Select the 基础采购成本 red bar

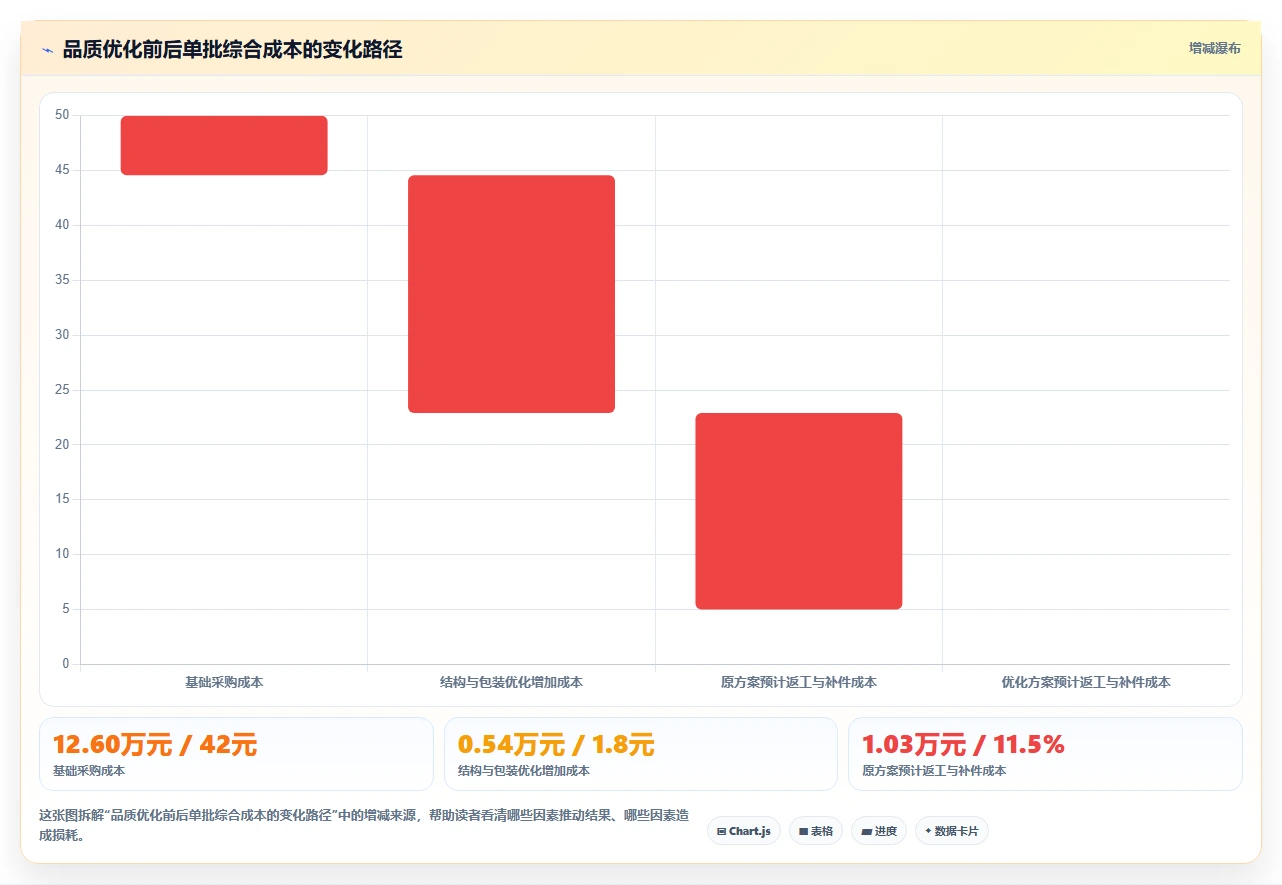coord(224,145)
